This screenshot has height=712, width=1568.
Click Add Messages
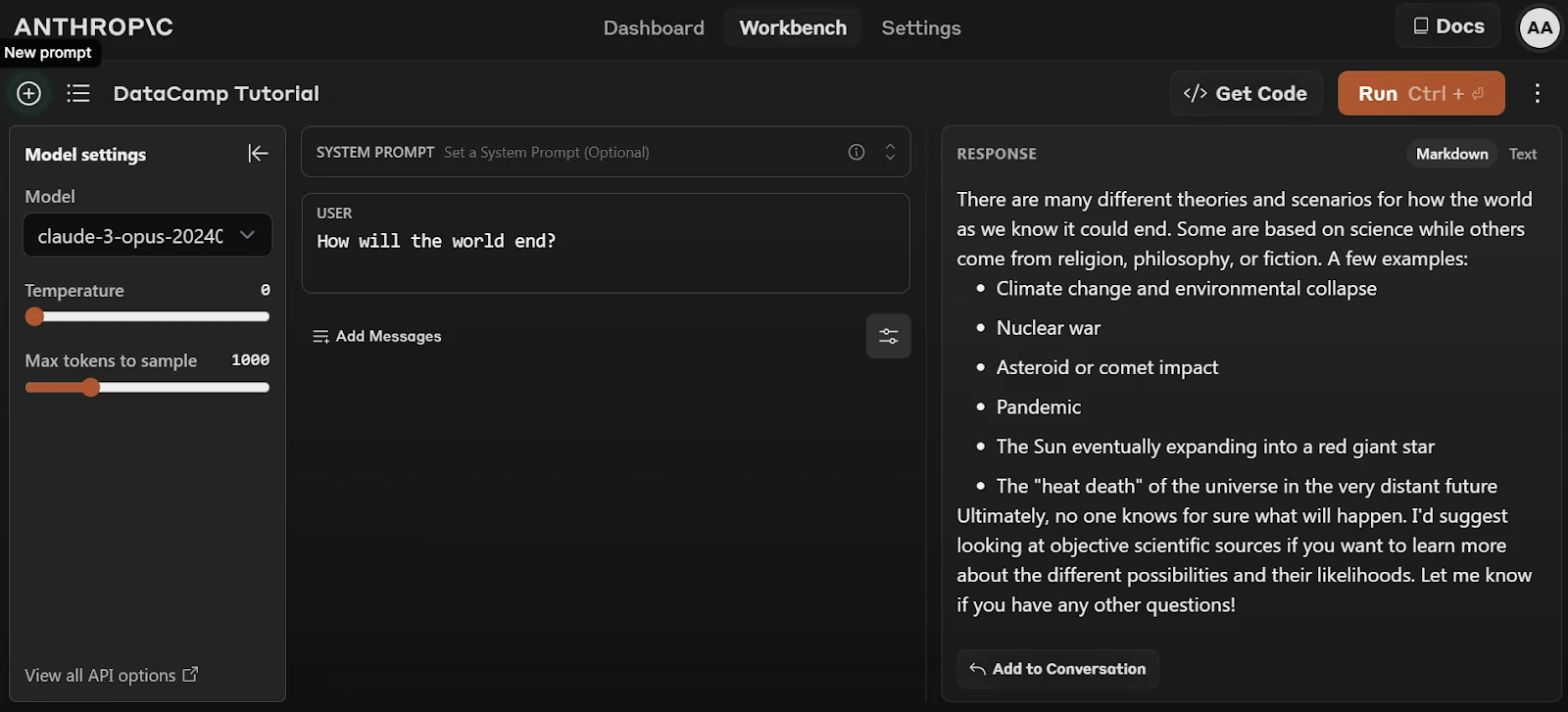[377, 336]
